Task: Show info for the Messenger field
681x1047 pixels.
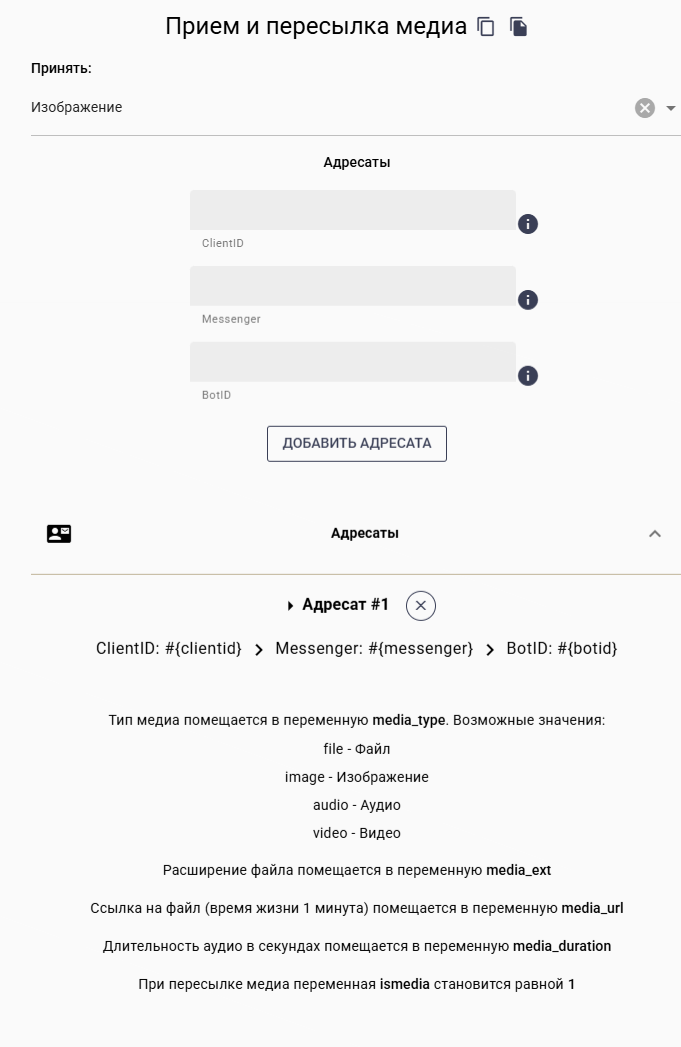Action: click(528, 300)
